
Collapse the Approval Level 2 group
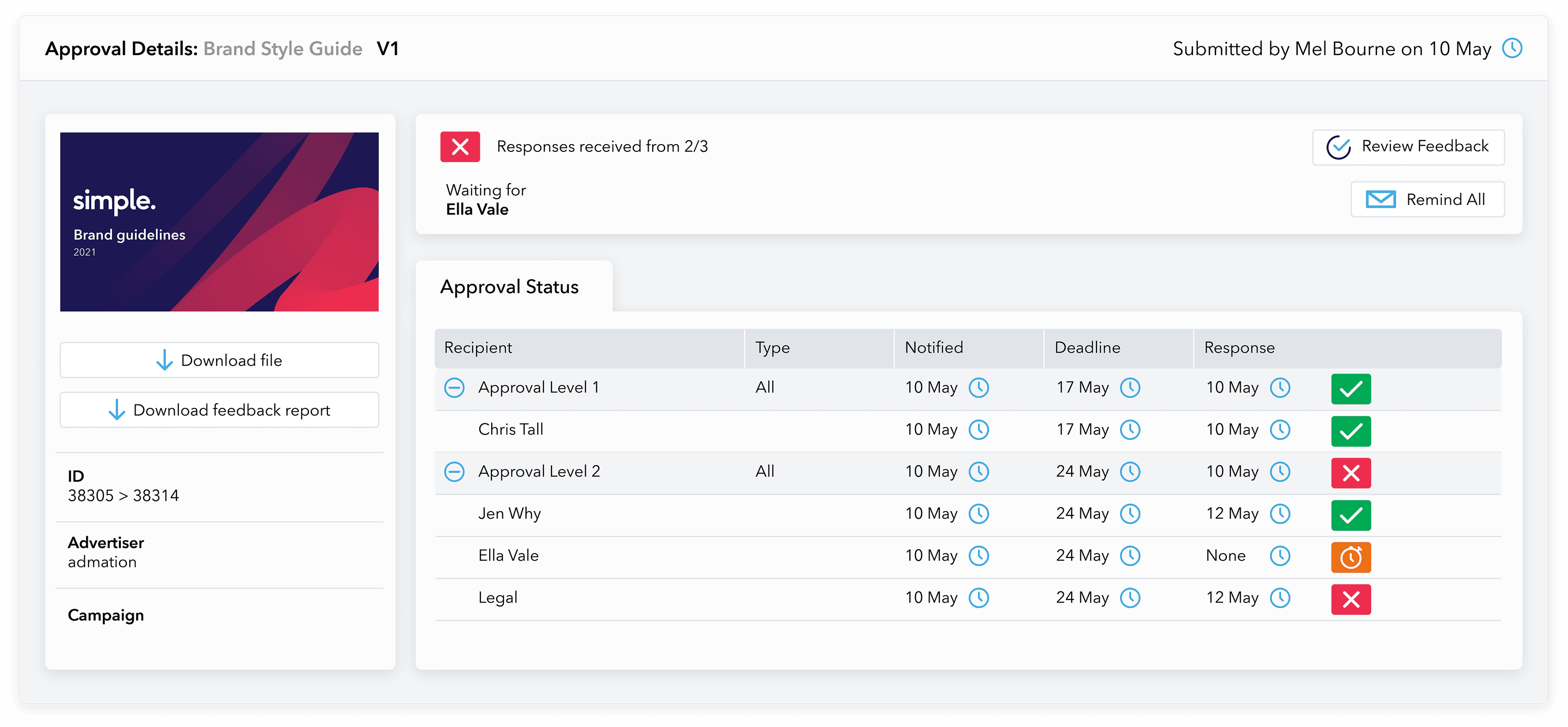(455, 471)
